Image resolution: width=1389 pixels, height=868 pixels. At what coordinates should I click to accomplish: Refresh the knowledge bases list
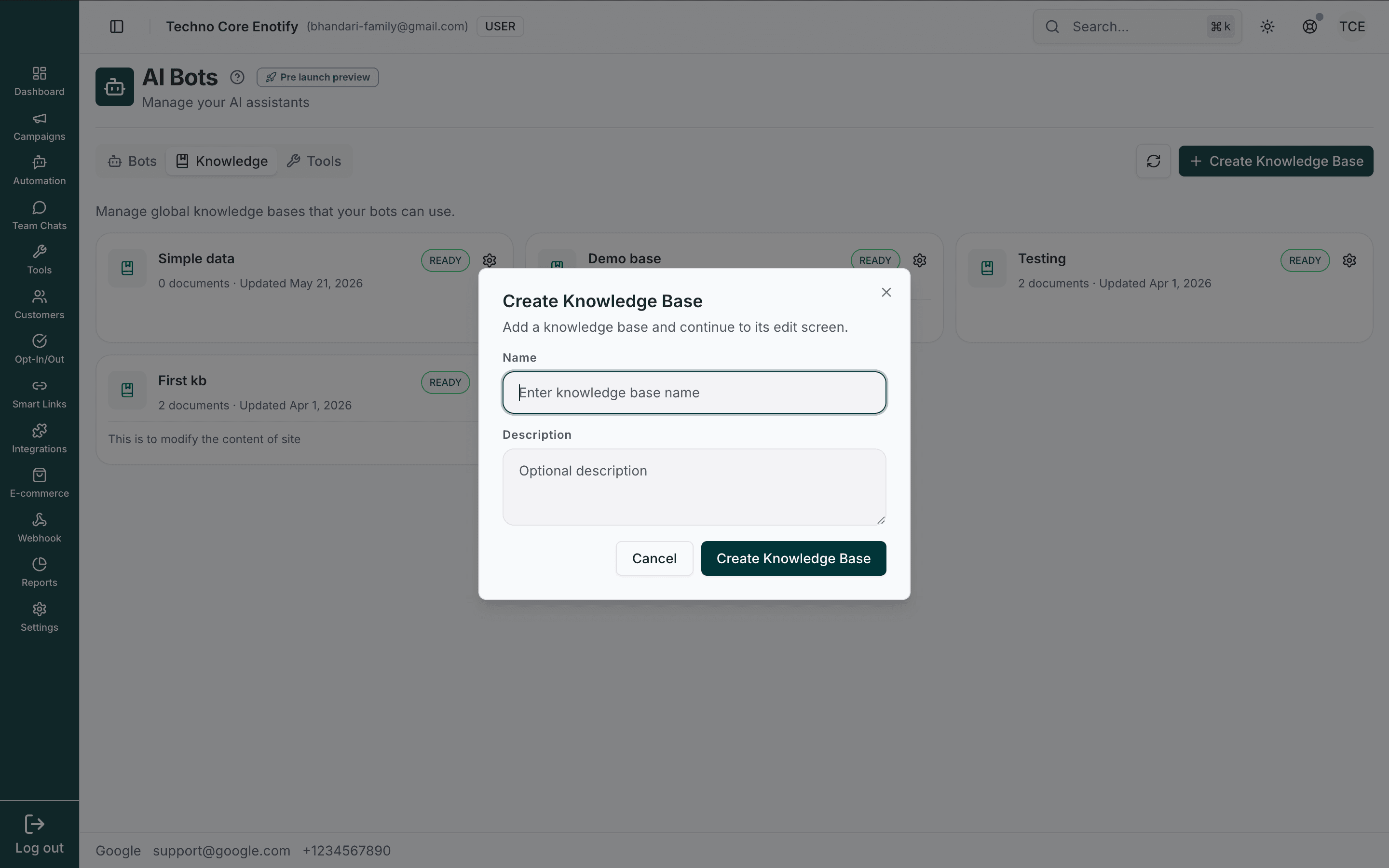(1153, 161)
